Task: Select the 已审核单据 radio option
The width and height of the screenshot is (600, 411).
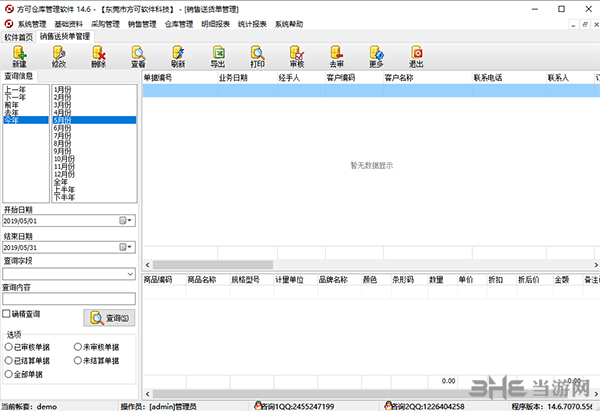Action: click(8, 347)
